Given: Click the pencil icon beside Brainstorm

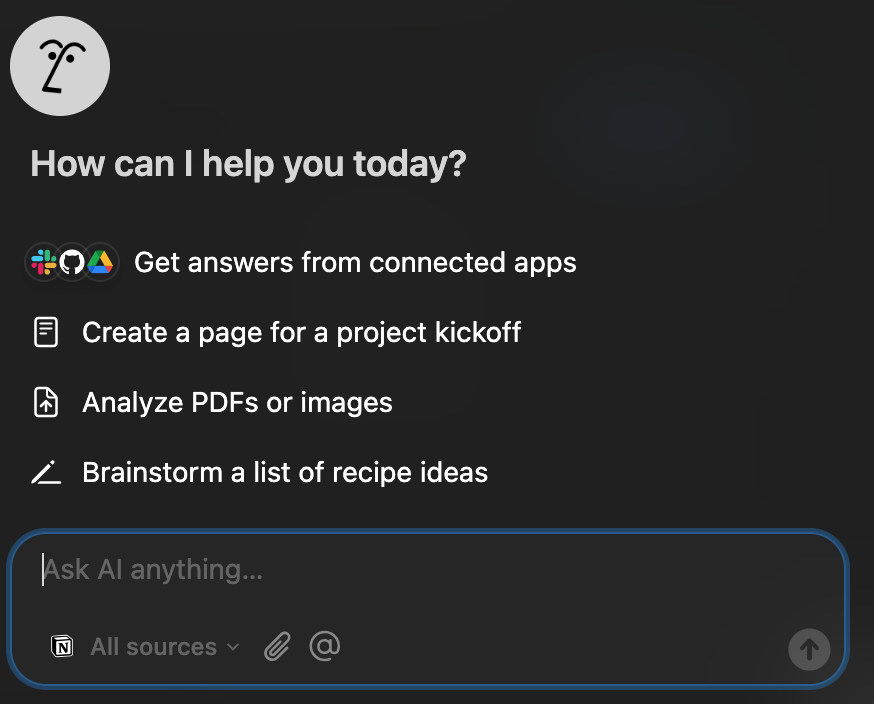Looking at the screenshot, I should [46, 472].
